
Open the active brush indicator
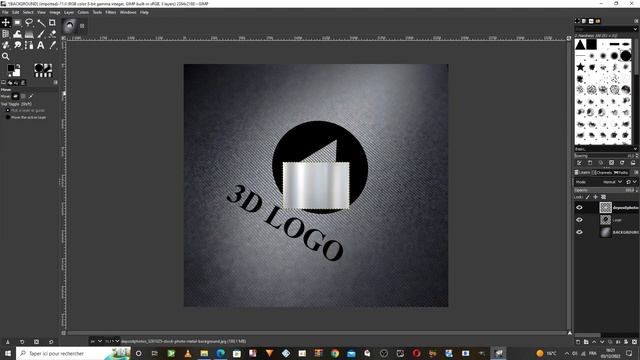pos(38,67)
